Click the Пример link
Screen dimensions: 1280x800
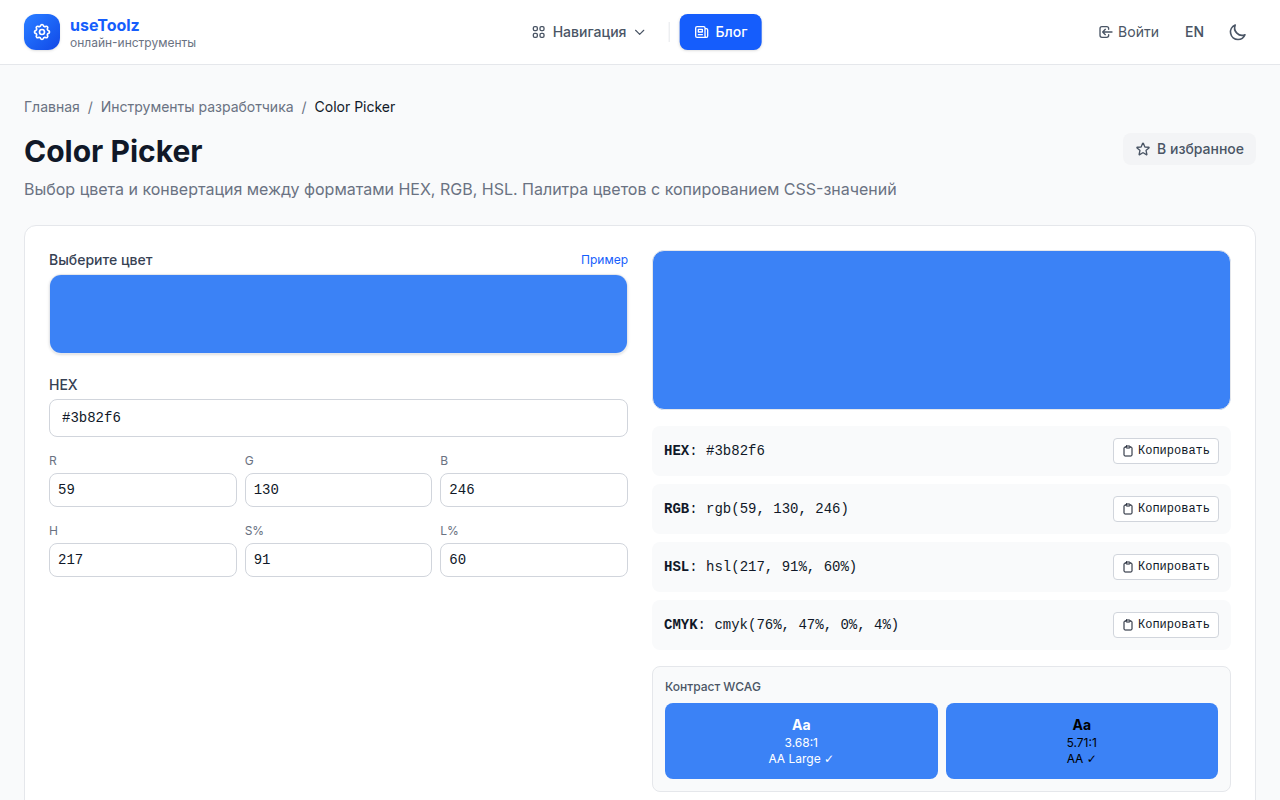point(605,260)
